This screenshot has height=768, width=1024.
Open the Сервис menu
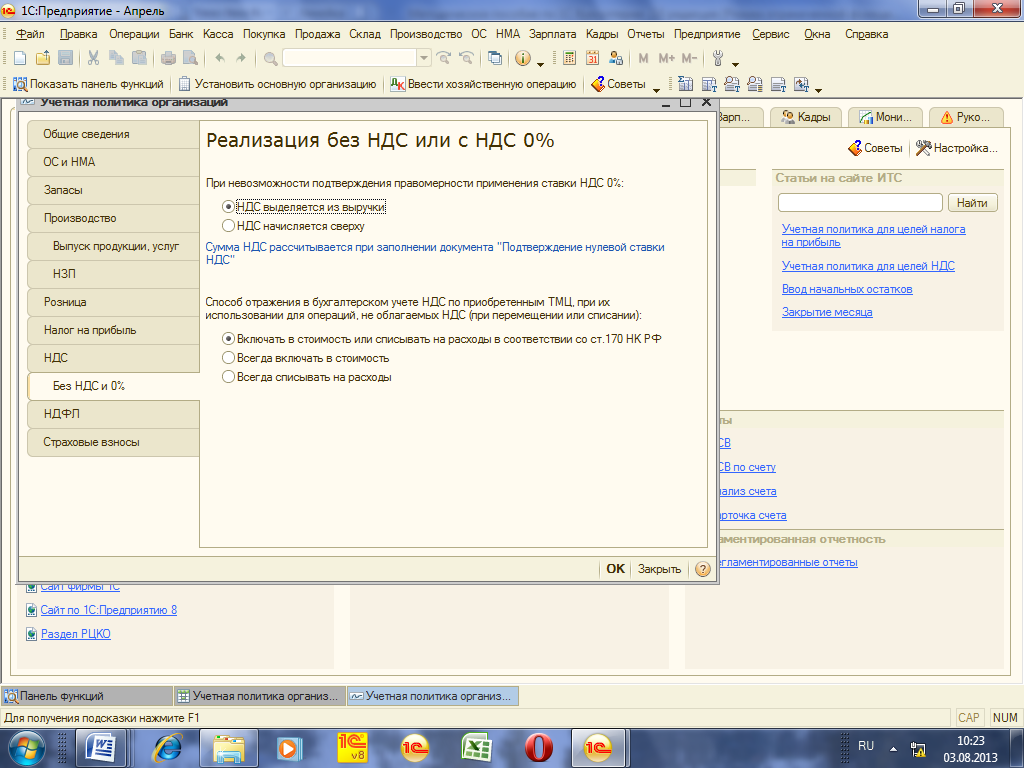pos(771,34)
